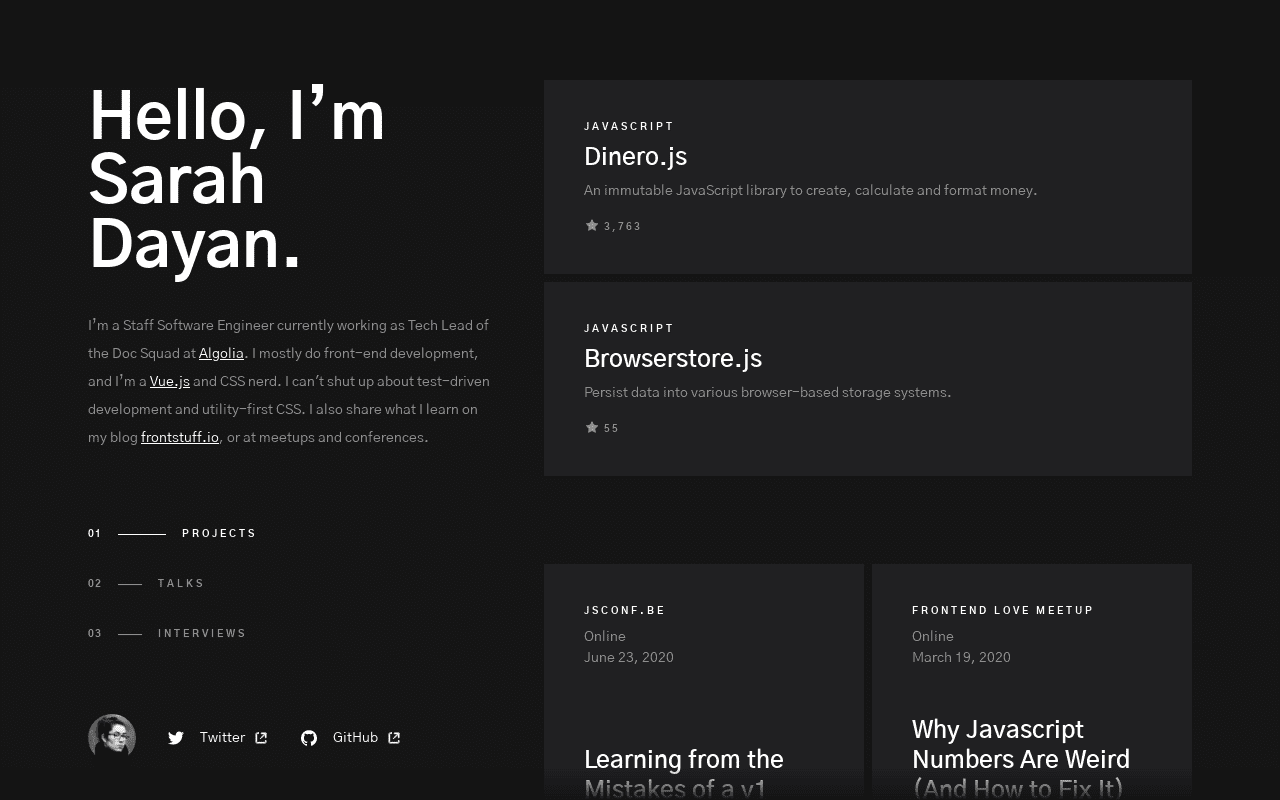Follow the Vue.js link
The height and width of the screenshot is (800, 1280).
coord(170,381)
